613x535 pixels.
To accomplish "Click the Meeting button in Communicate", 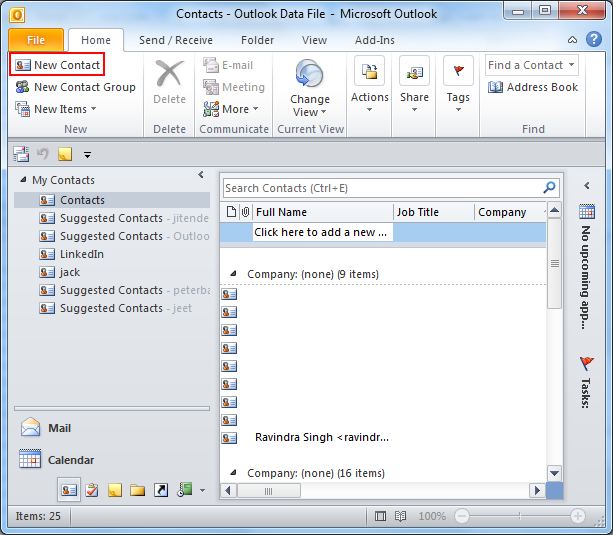I will [234, 87].
